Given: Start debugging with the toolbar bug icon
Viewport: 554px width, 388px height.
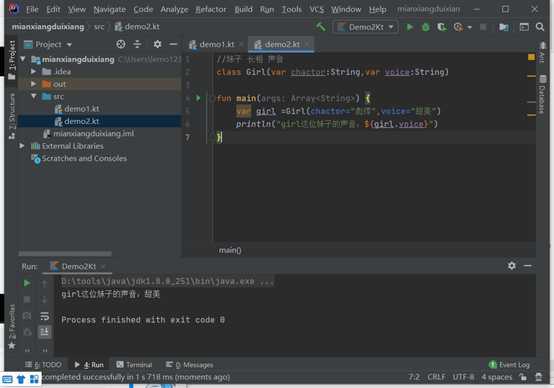Looking at the screenshot, I should (426, 27).
